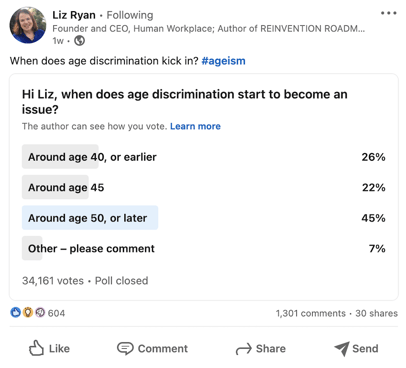406x368 pixels.
Task: Select the 'Around age 40, or earlier' option
Action: (204, 157)
